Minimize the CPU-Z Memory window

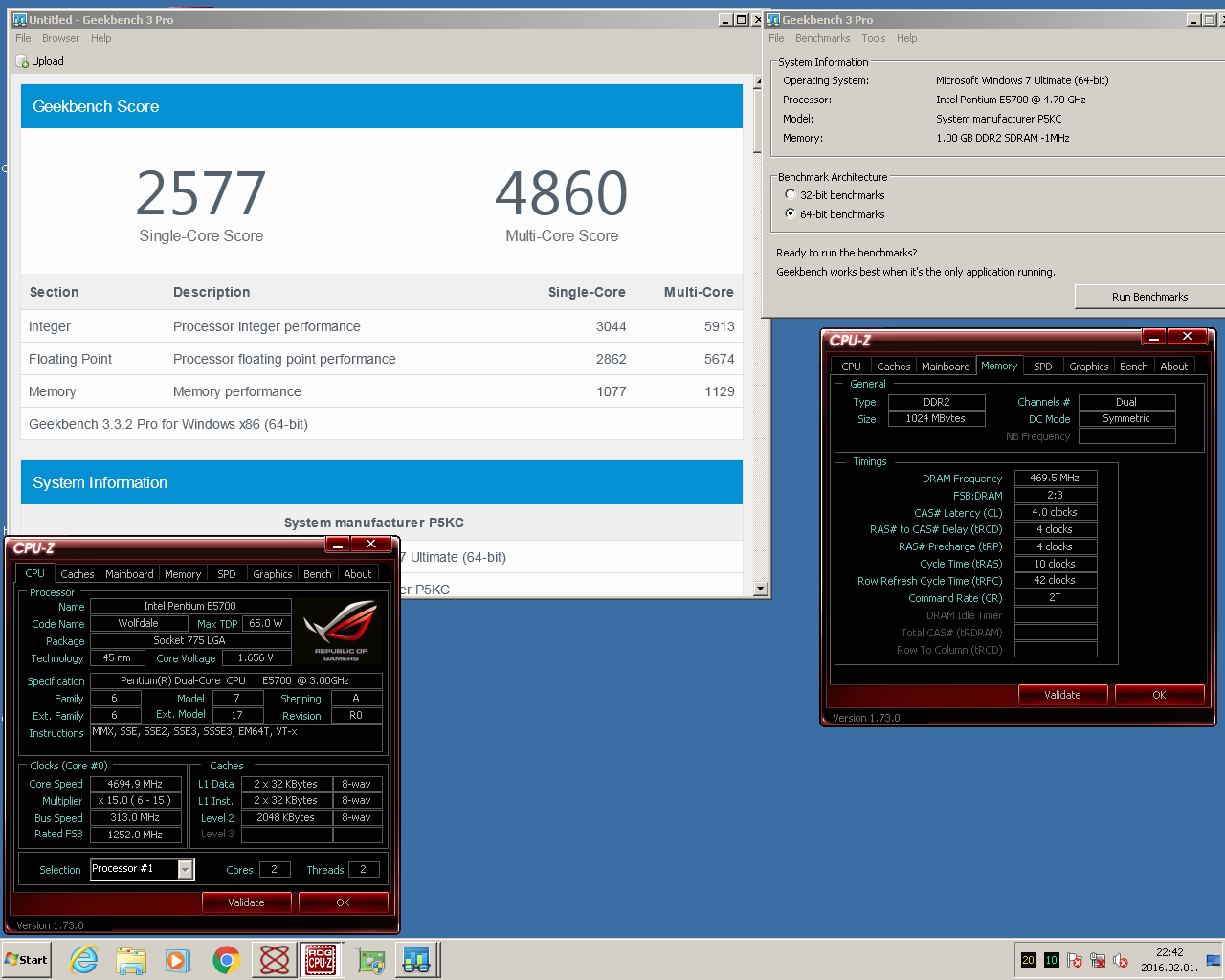pos(1154,337)
